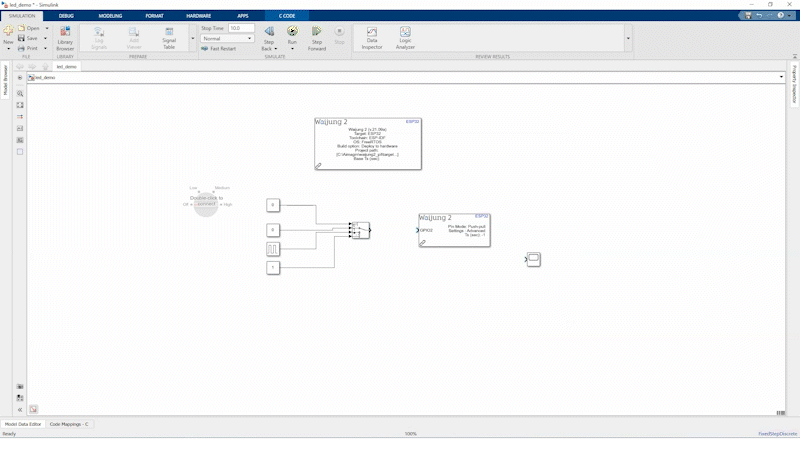Click the Run simulation button

click(x=292, y=34)
